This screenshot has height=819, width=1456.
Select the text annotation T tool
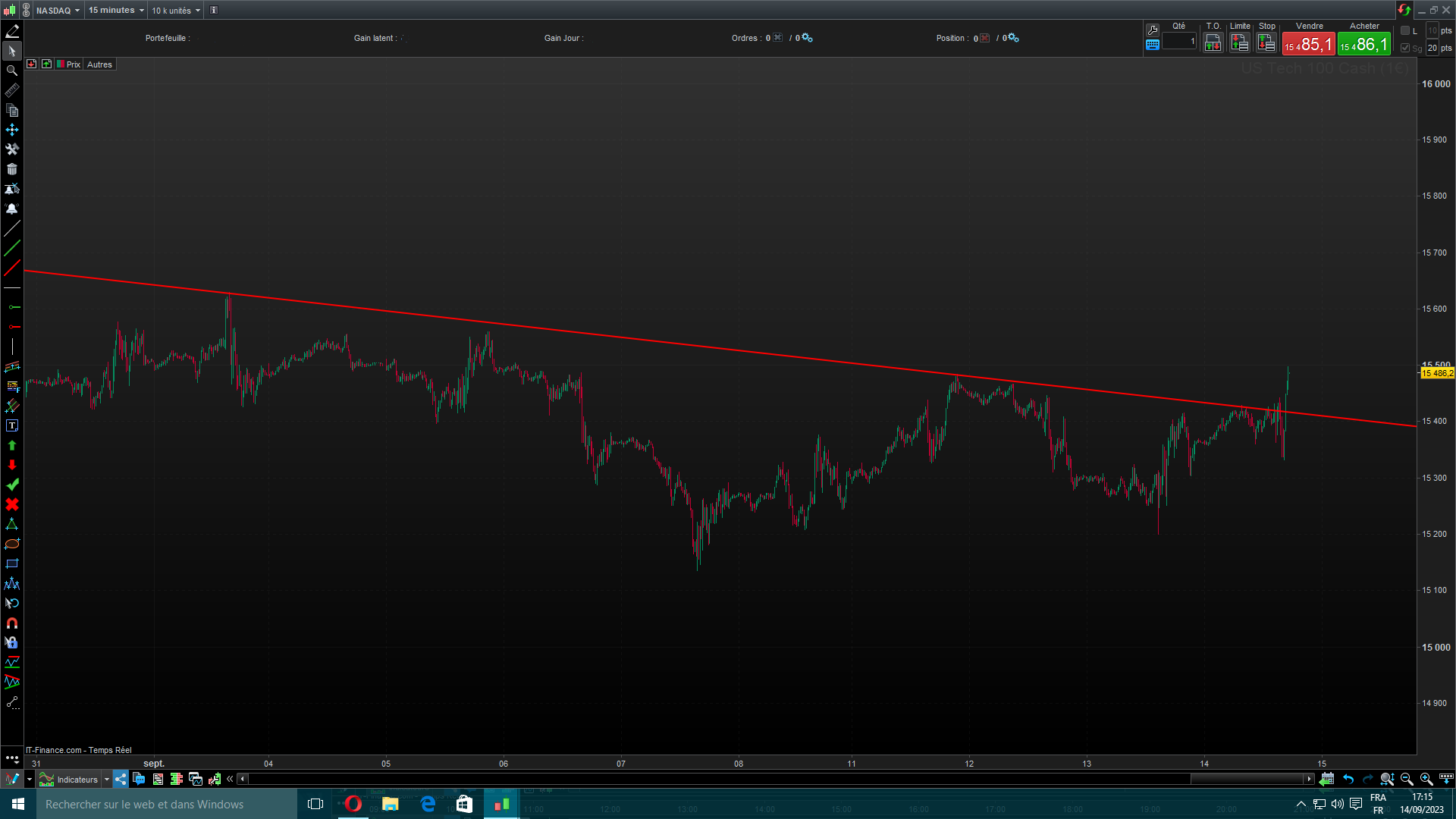point(11,426)
